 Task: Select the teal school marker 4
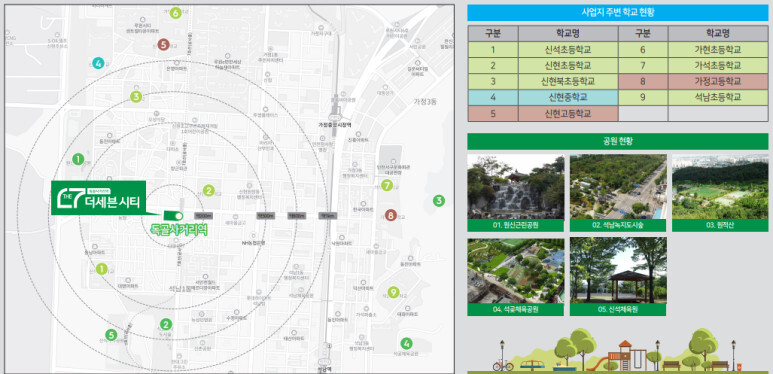click(99, 63)
